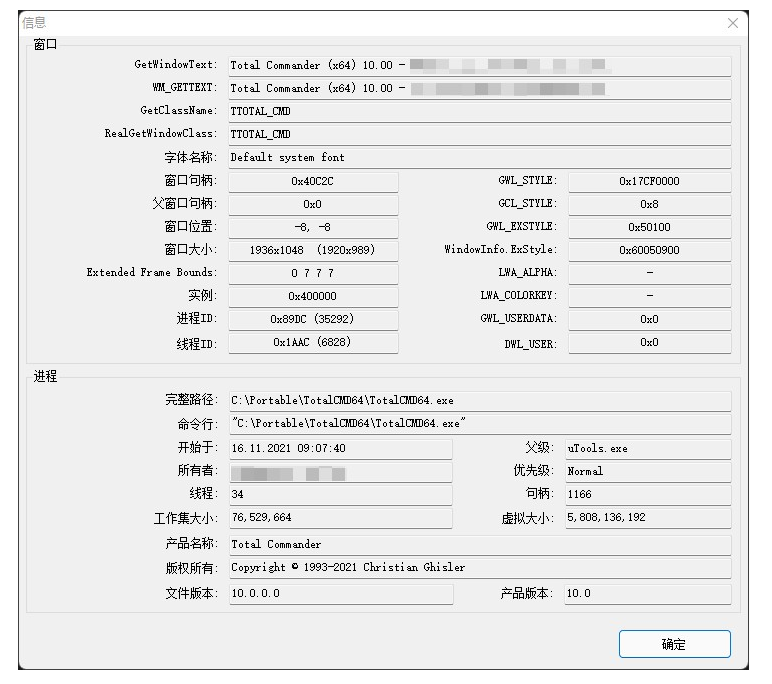
Task: Click the 虚拟大小: label
Action: coord(527,518)
